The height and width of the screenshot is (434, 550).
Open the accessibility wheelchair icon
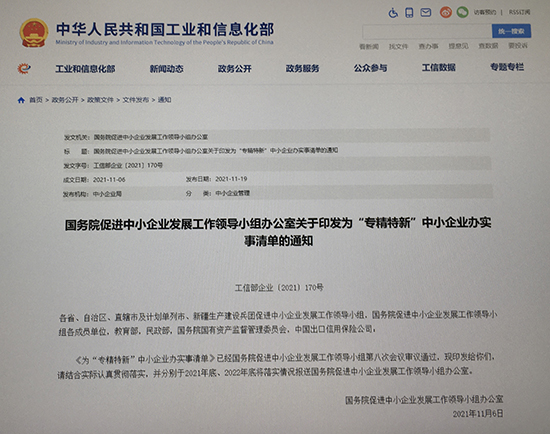393,13
